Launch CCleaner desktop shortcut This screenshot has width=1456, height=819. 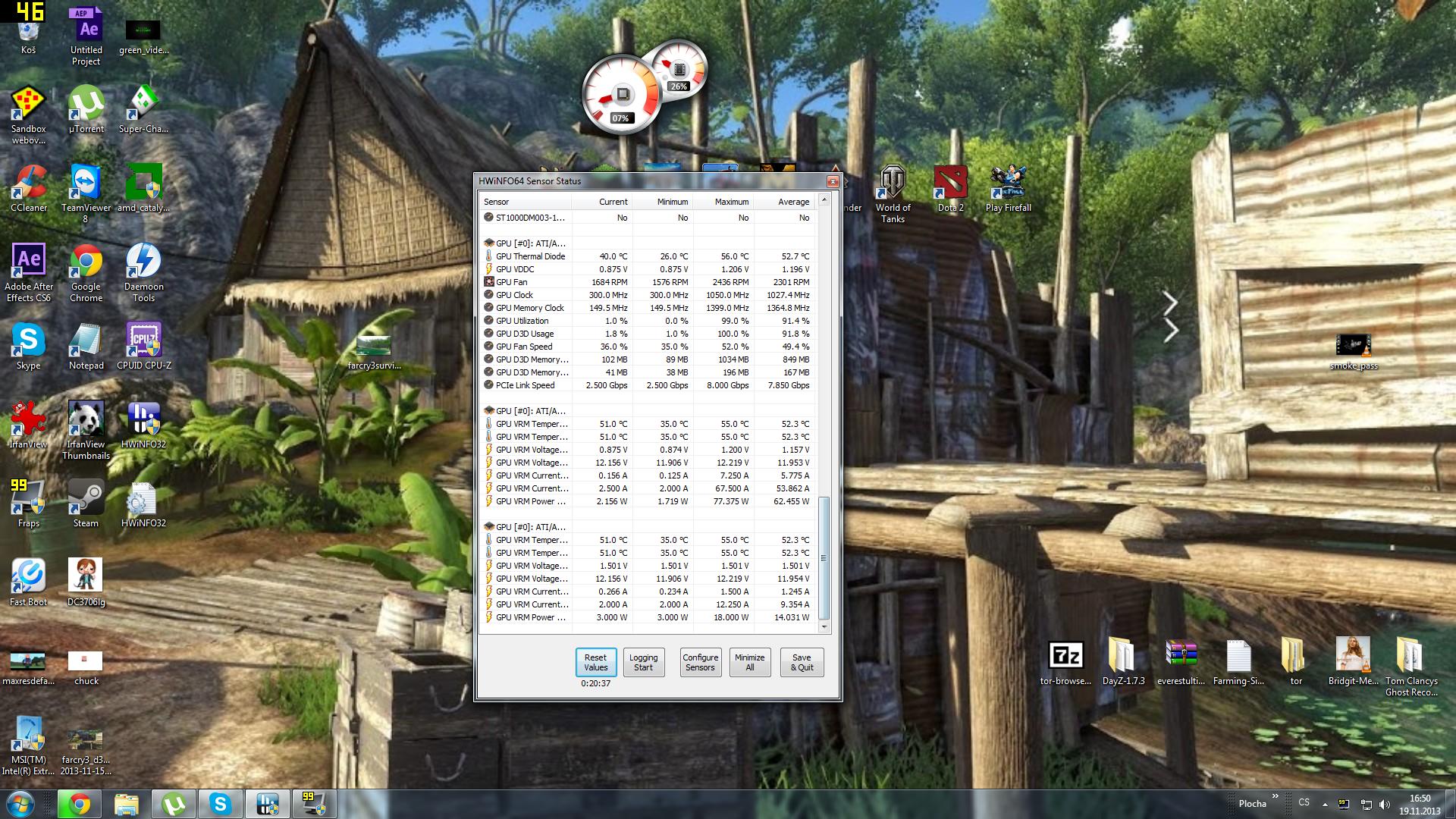point(28,189)
